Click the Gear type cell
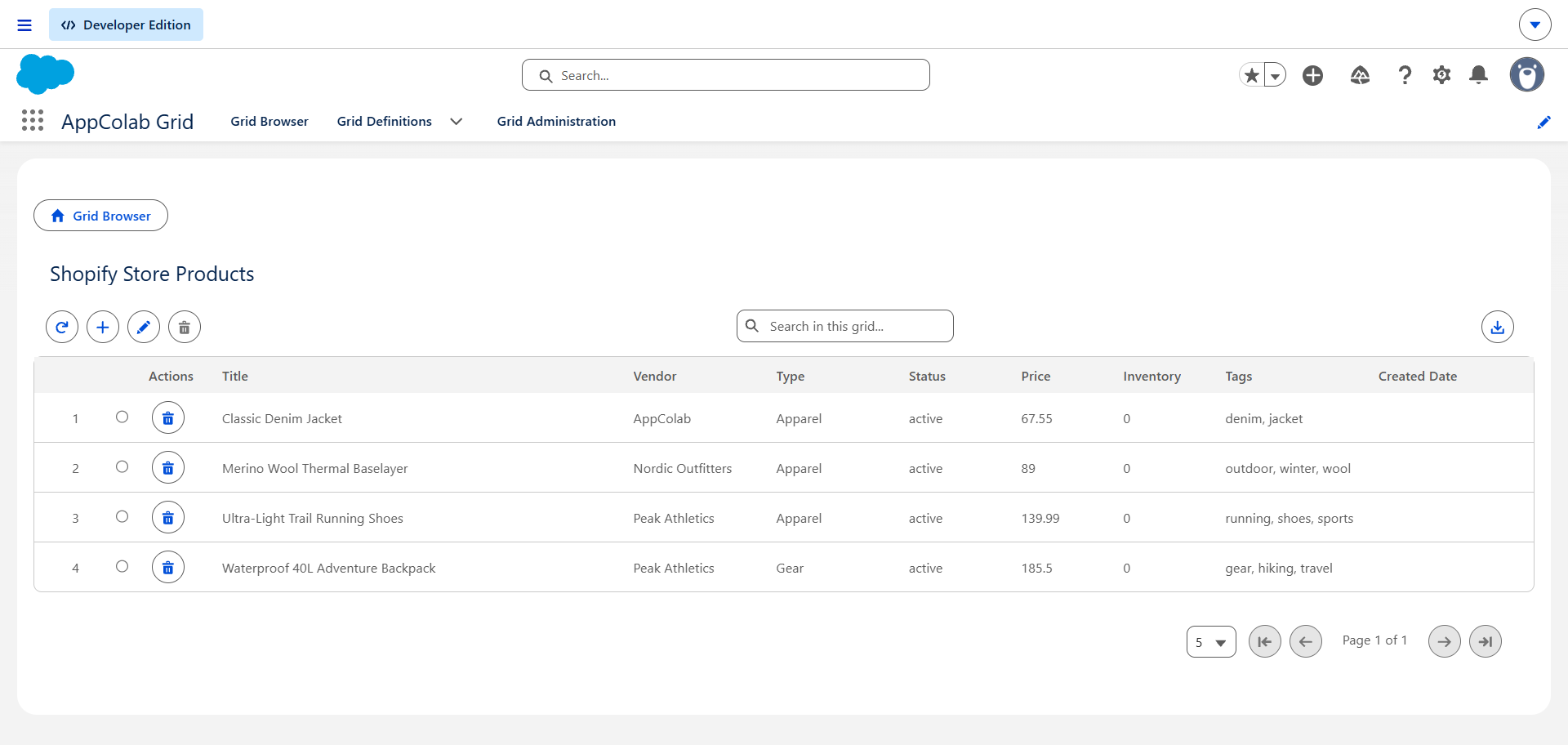Viewport: 1568px width, 745px height. [x=790, y=568]
